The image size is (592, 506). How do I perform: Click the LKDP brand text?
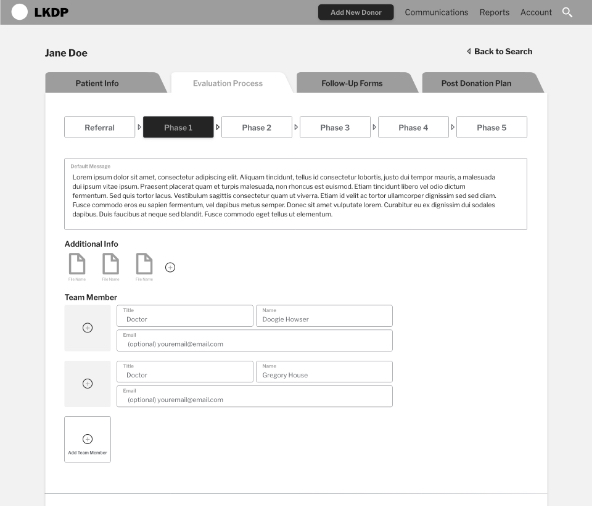coord(51,12)
